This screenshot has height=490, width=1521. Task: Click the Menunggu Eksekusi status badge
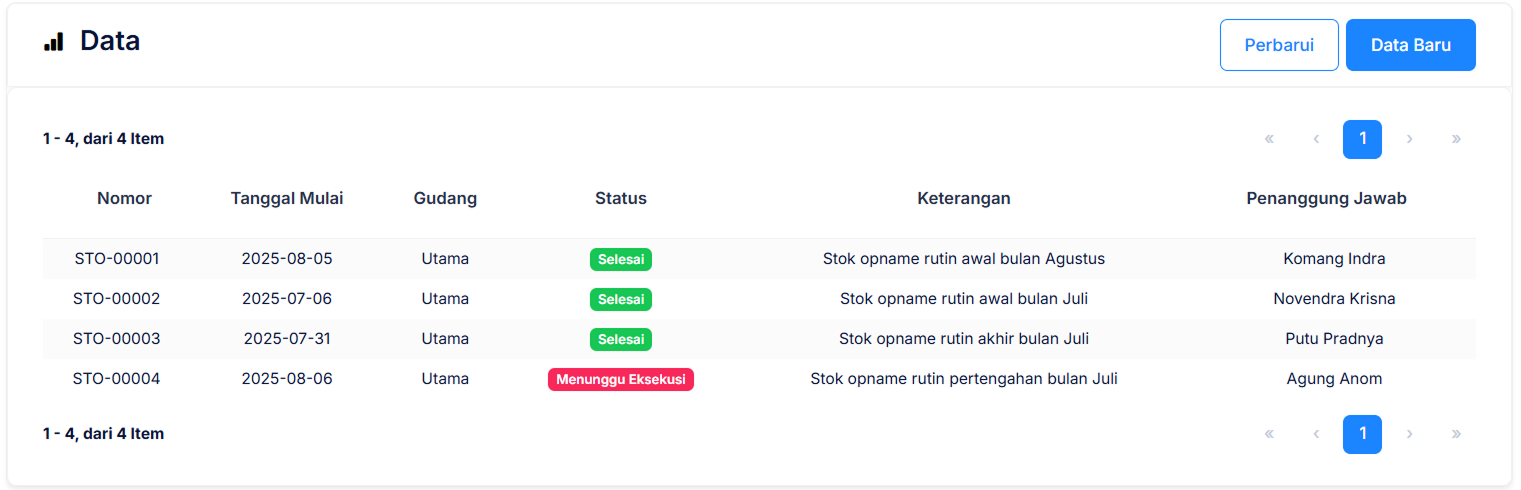620,379
